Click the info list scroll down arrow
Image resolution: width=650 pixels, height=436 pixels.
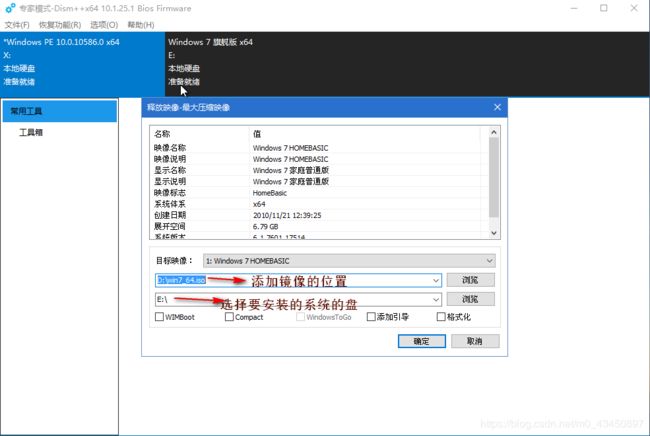(x=494, y=233)
